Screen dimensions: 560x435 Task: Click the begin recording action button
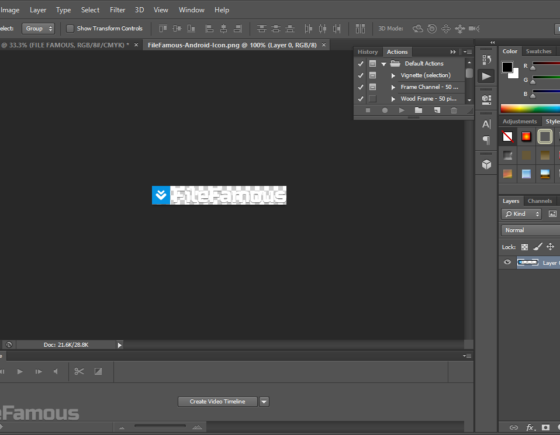[x=385, y=110]
